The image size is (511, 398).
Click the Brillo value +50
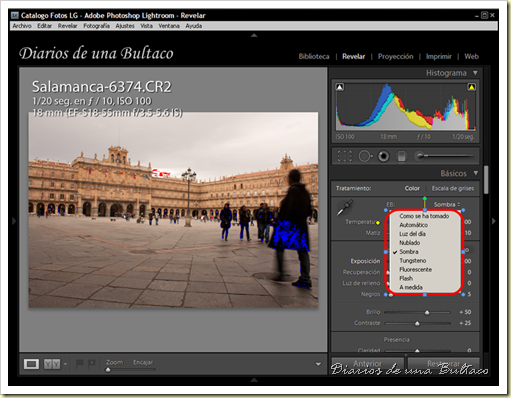(x=465, y=312)
